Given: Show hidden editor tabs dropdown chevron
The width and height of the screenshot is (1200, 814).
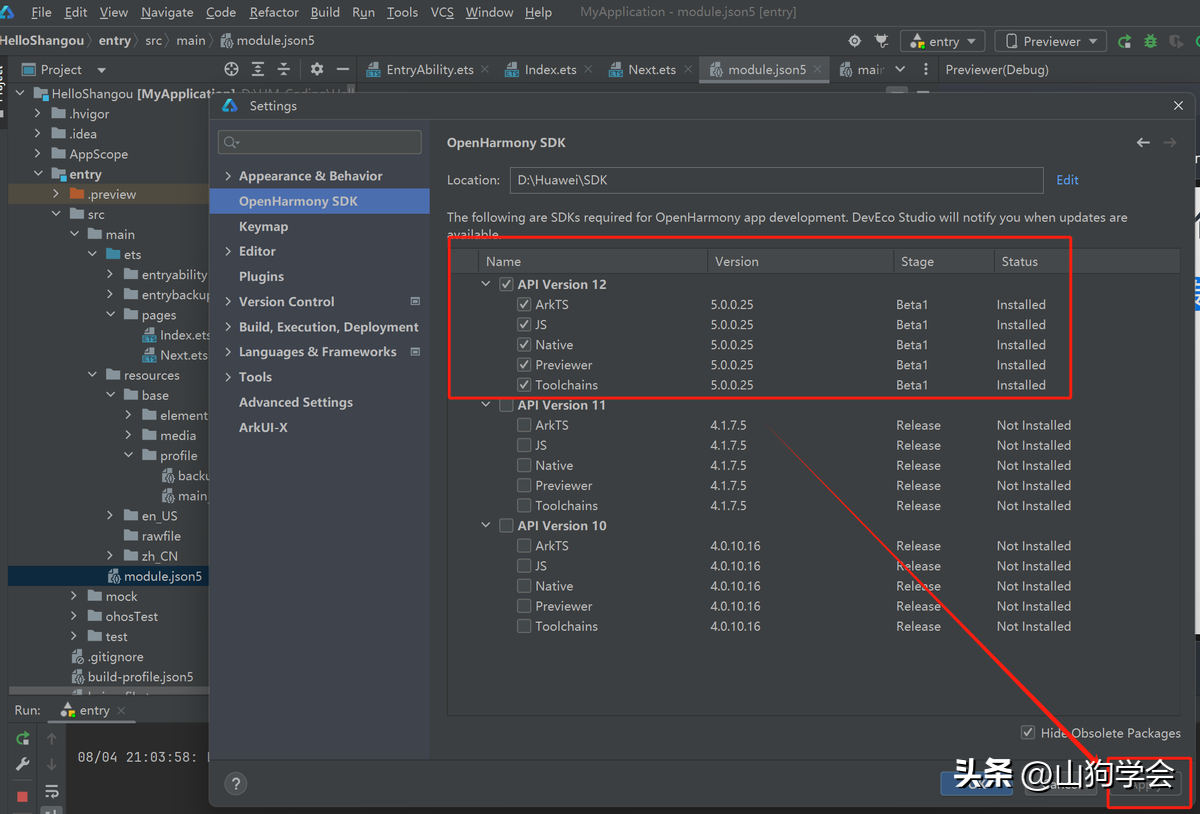Looking at the screenshot, I should [x=900, y=69].
